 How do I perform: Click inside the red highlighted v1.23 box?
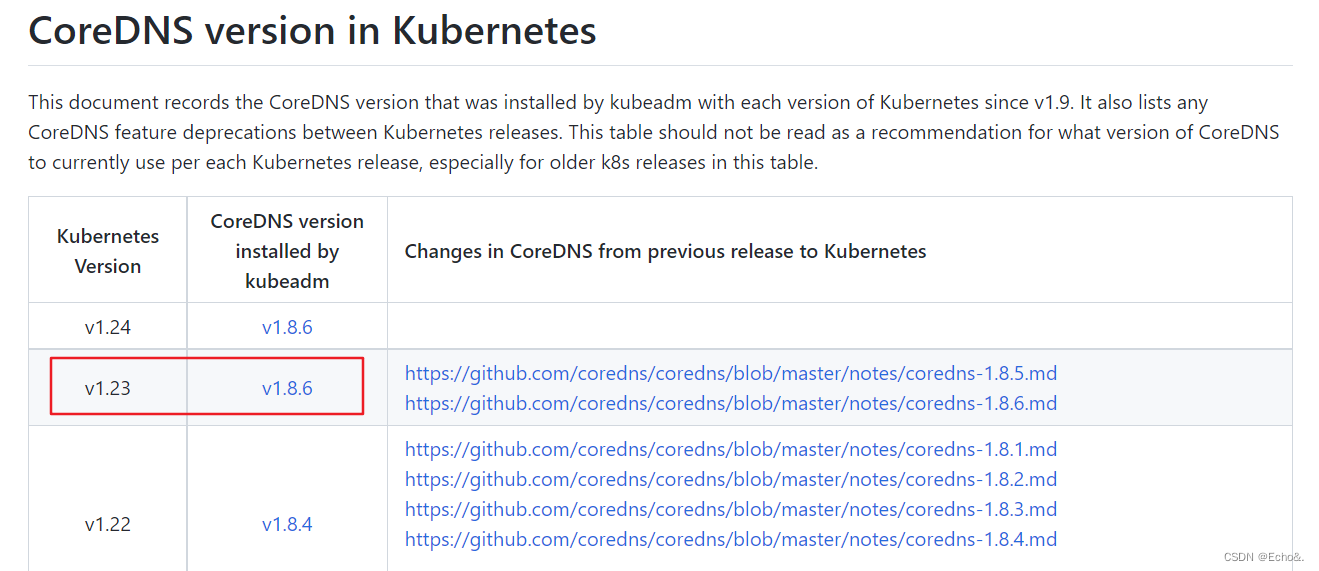(x=207, y=386)
